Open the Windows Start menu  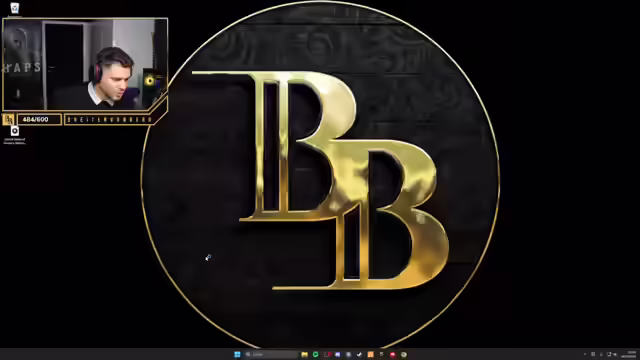click(237, 354)
